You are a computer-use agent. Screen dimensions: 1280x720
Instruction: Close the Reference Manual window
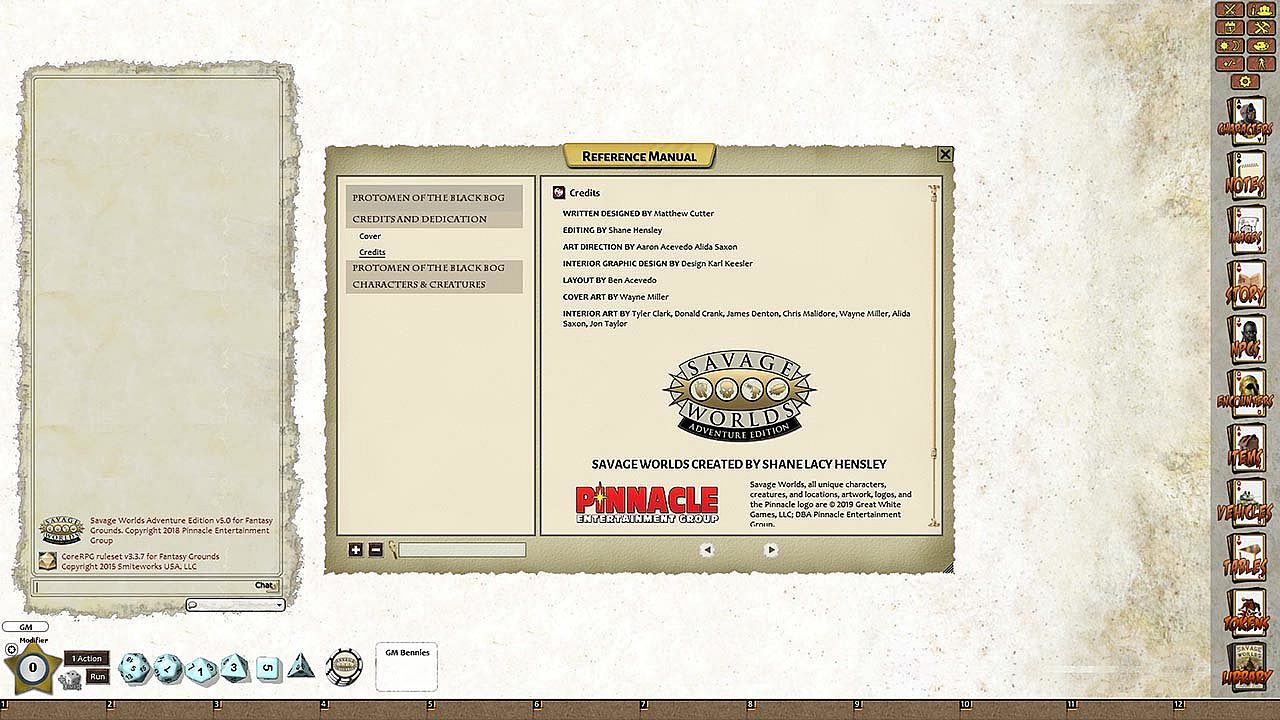[945, 154]
